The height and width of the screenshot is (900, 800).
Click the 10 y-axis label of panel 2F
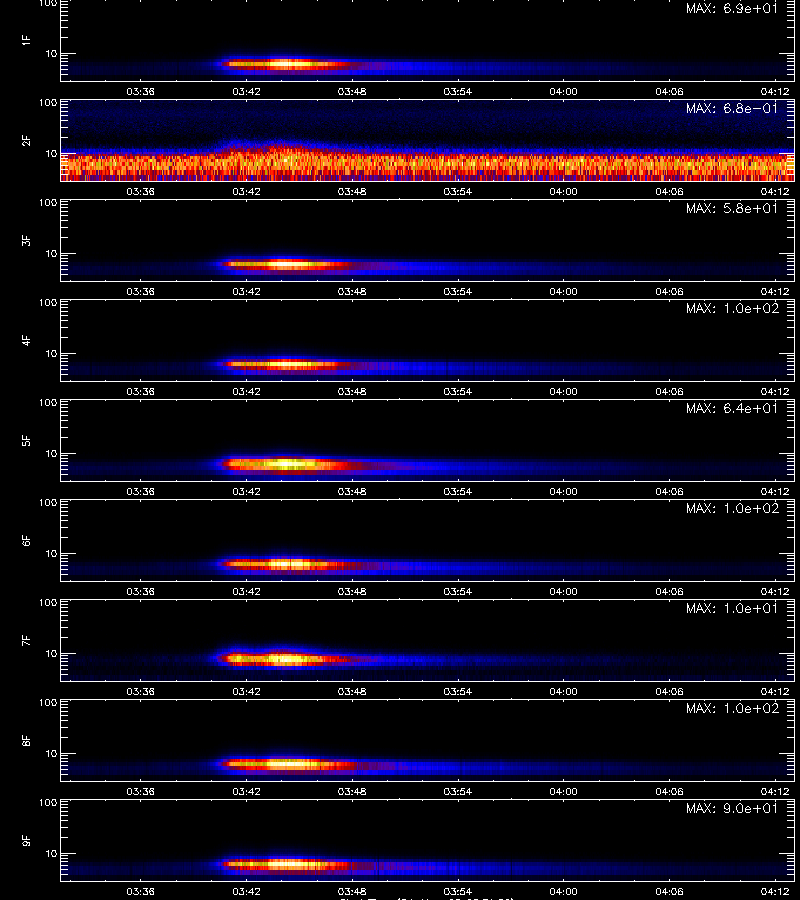coord(51,153)
